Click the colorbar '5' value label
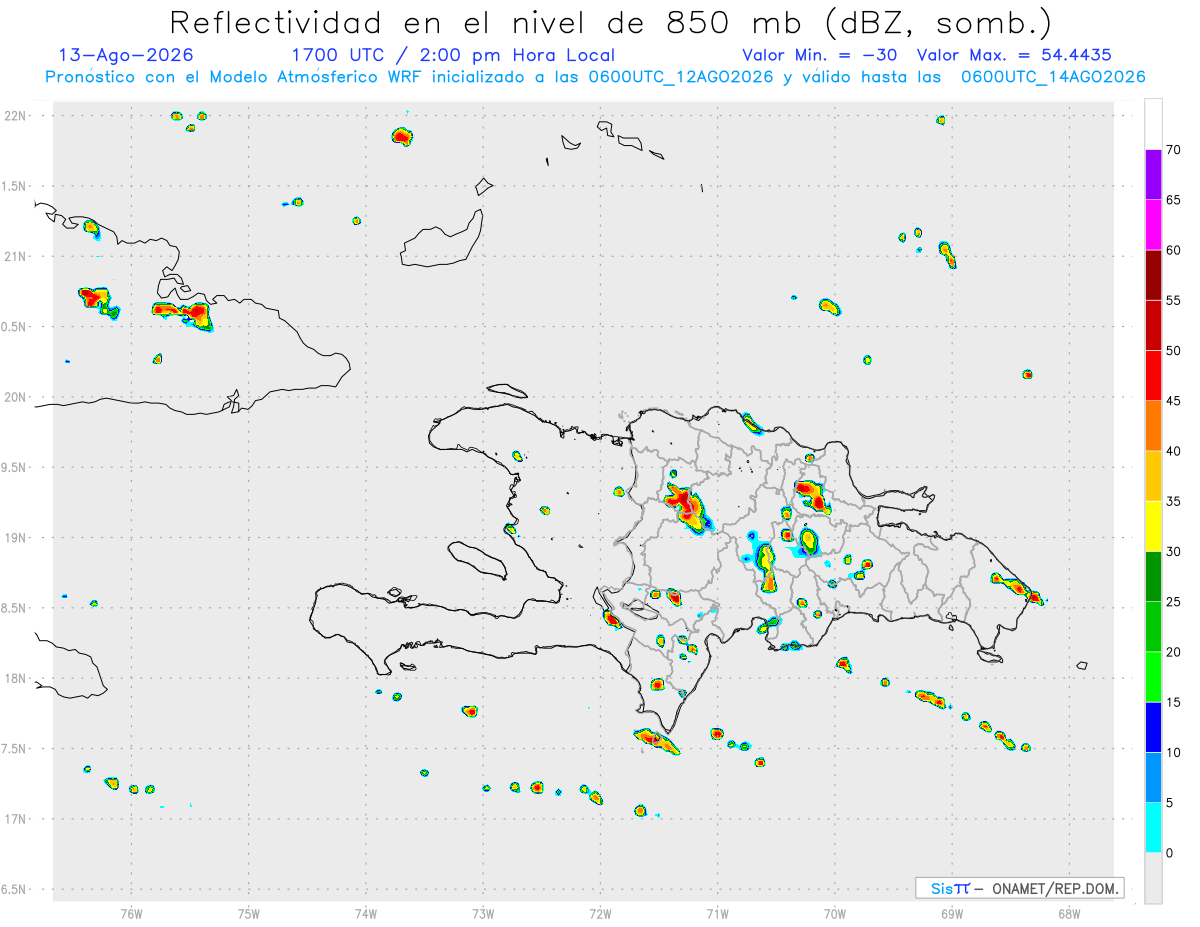 [x=1170, y=803]
